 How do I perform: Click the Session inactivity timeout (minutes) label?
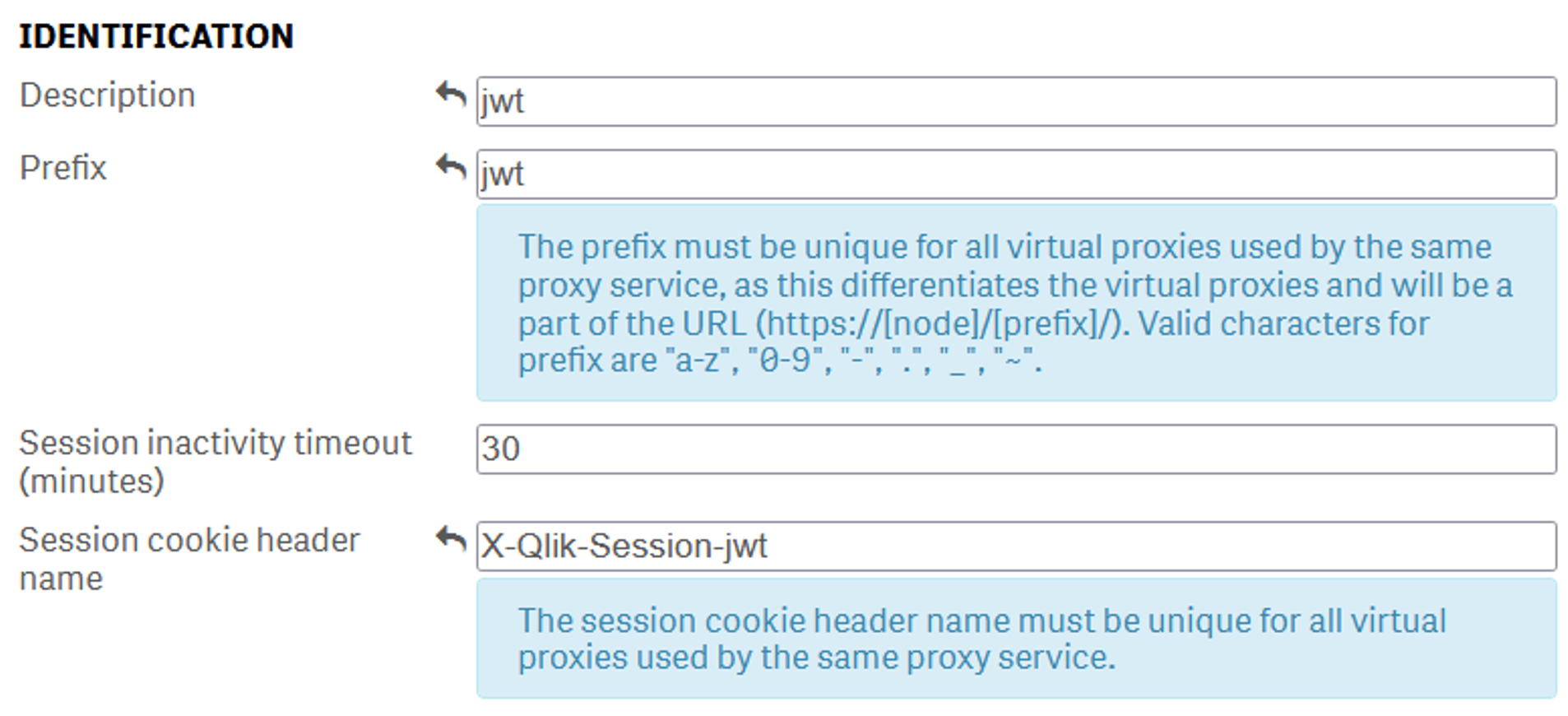click(214, 462)
